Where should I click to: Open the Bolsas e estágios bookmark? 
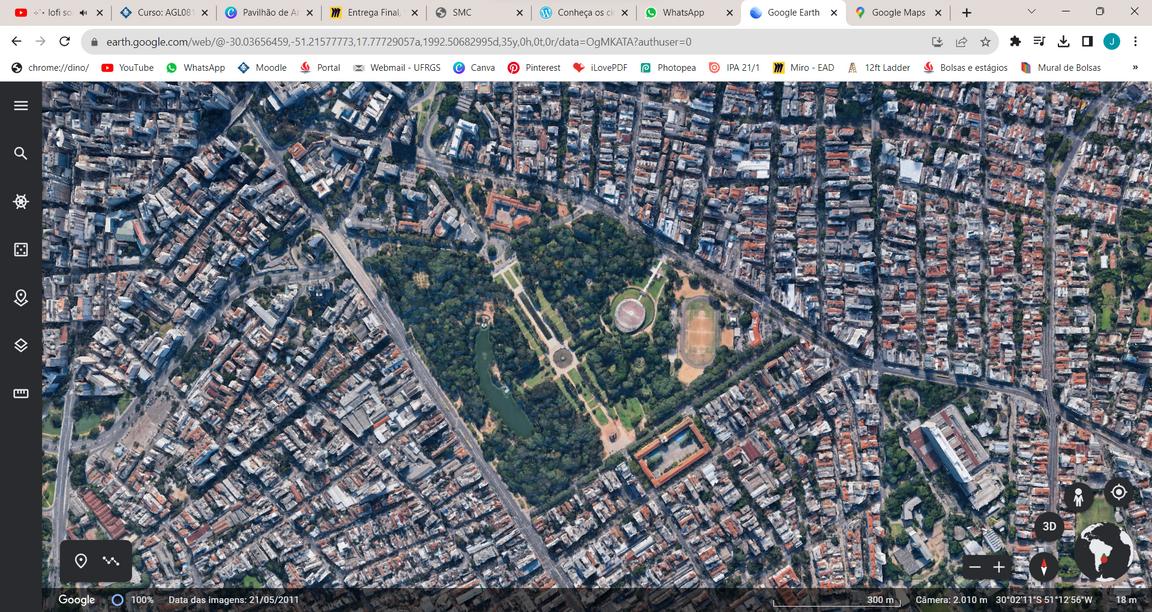point(966,68)
